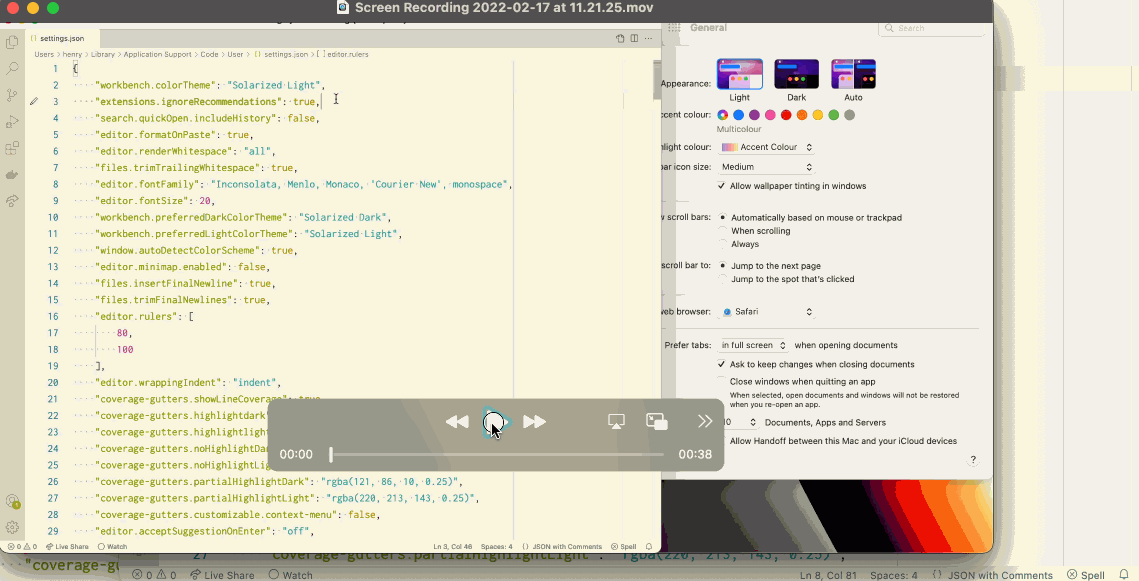
Task: Open the Prefer tabs 'in full screen' dropdown
Action: point(753,346)
